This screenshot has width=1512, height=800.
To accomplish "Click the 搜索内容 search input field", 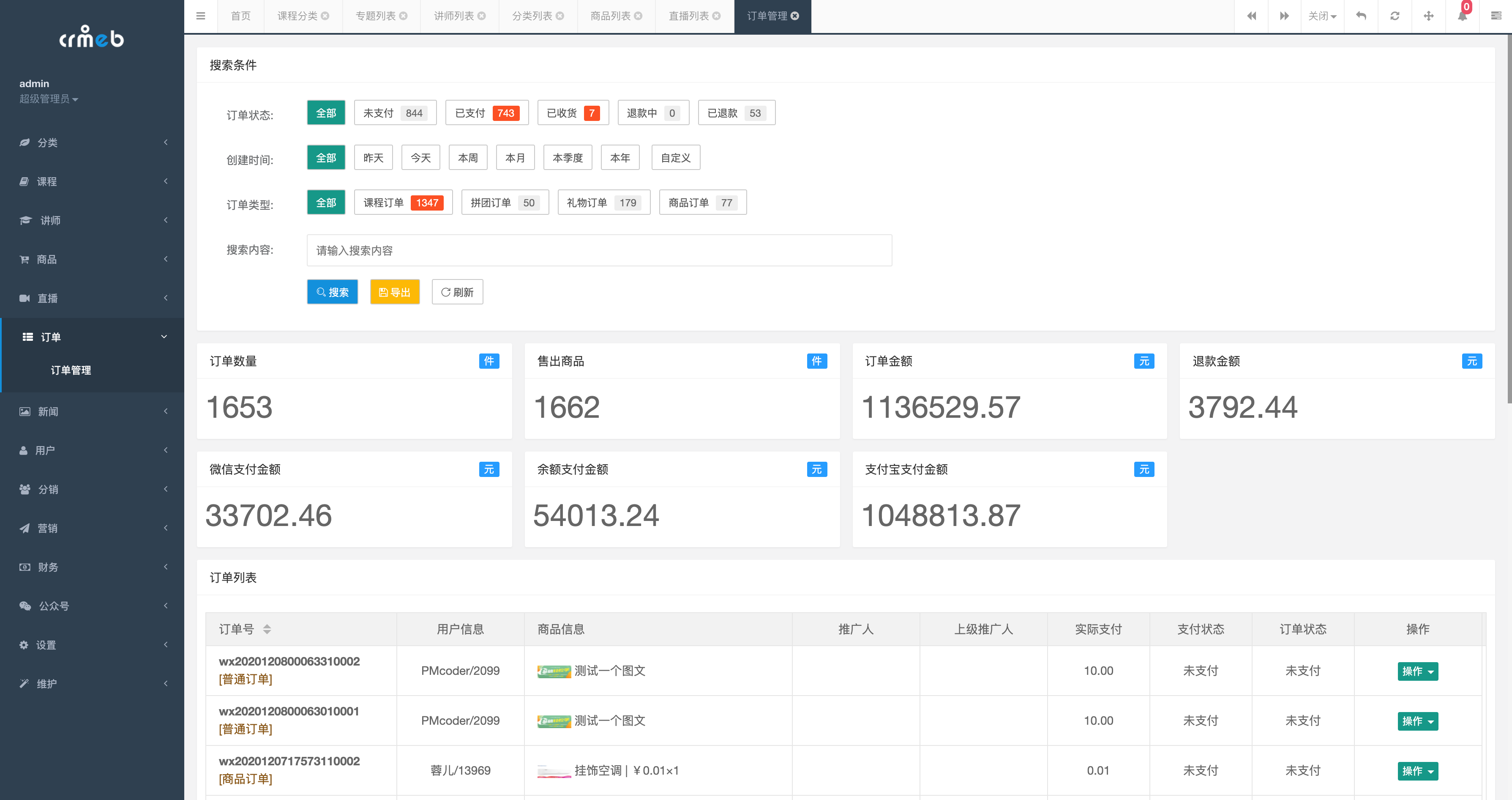I will coord(599,250).
